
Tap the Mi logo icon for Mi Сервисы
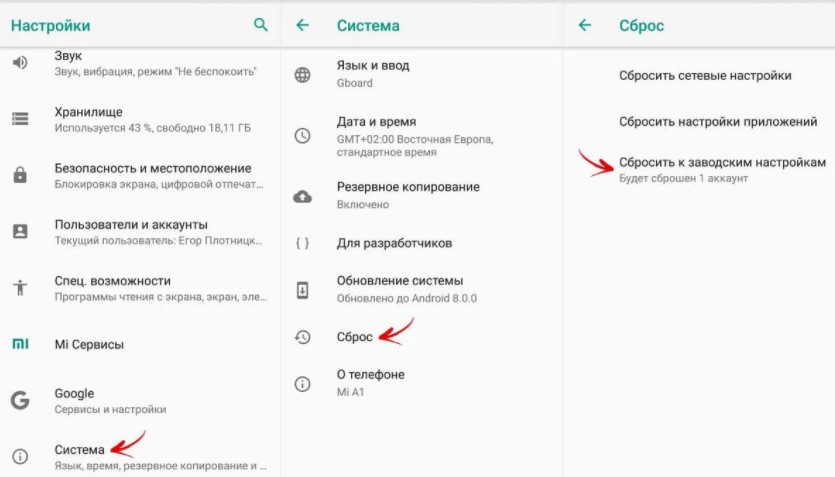[20, 344]
